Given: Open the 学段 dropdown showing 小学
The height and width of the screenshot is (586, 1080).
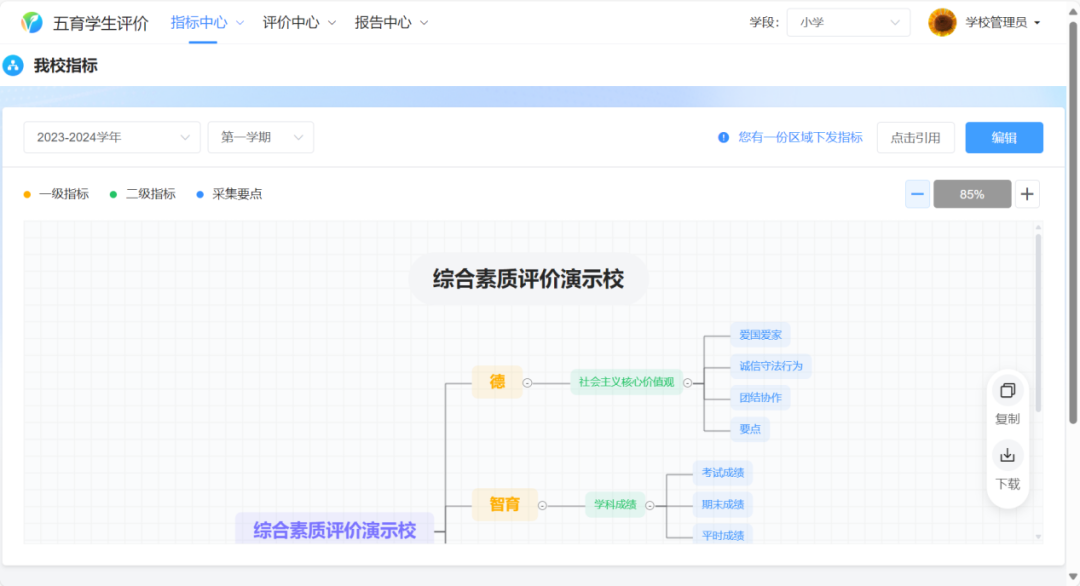Looking at the screenshot, I should (848, 21).
